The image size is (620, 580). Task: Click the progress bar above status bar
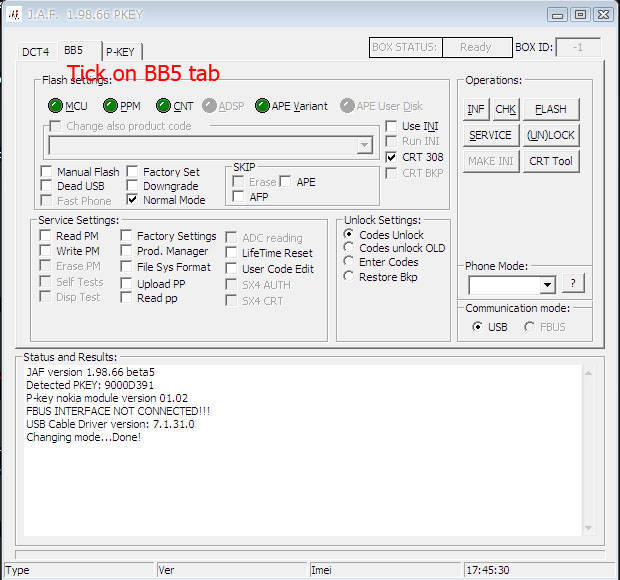click(x=310, y=554)
